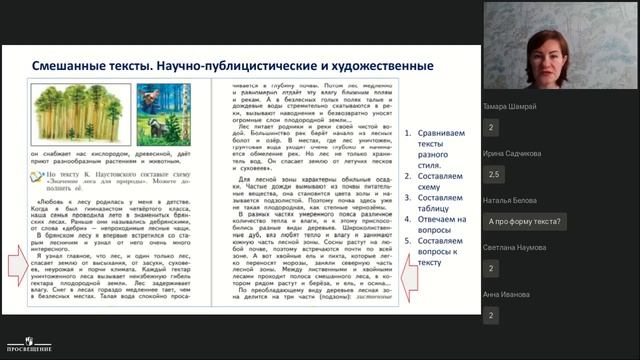This screenshot has width=640, height=360.
Task: Click the caption 'он снабжает нас кислородом, древесиной'
Action: coord(111,158)
